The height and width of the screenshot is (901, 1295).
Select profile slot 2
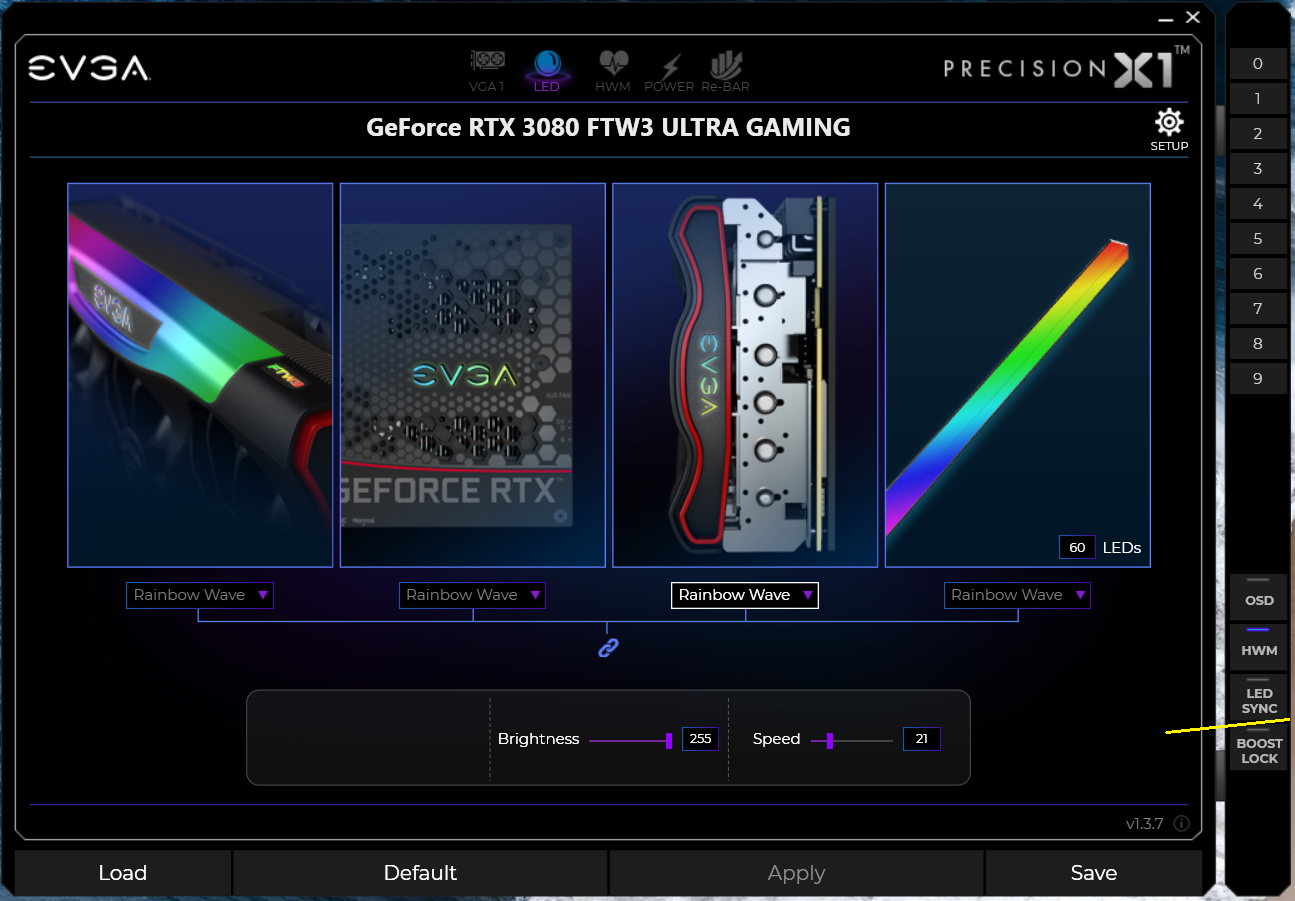coord(1258,134)
